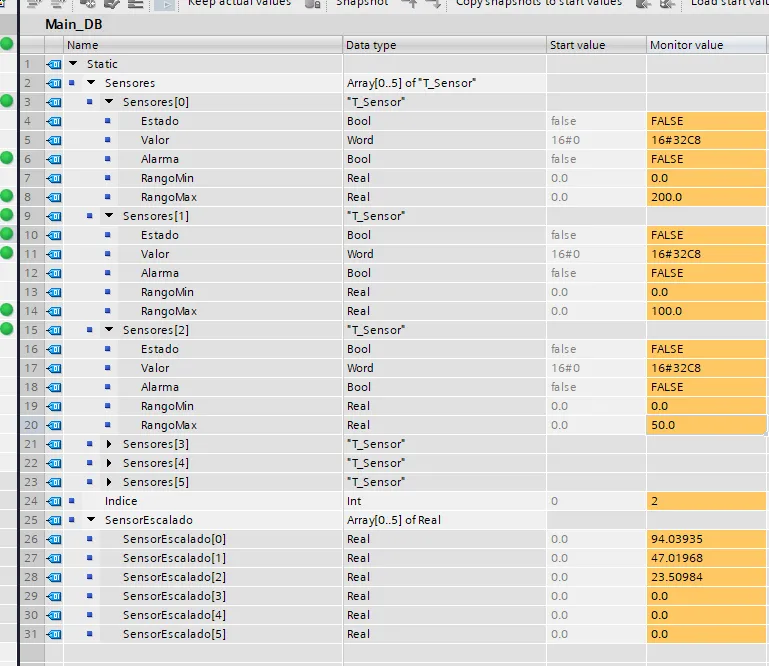Click the tag icon on the SensorEscalado[2] row
The image size is (769, 666).
click(x=54, y=577)
